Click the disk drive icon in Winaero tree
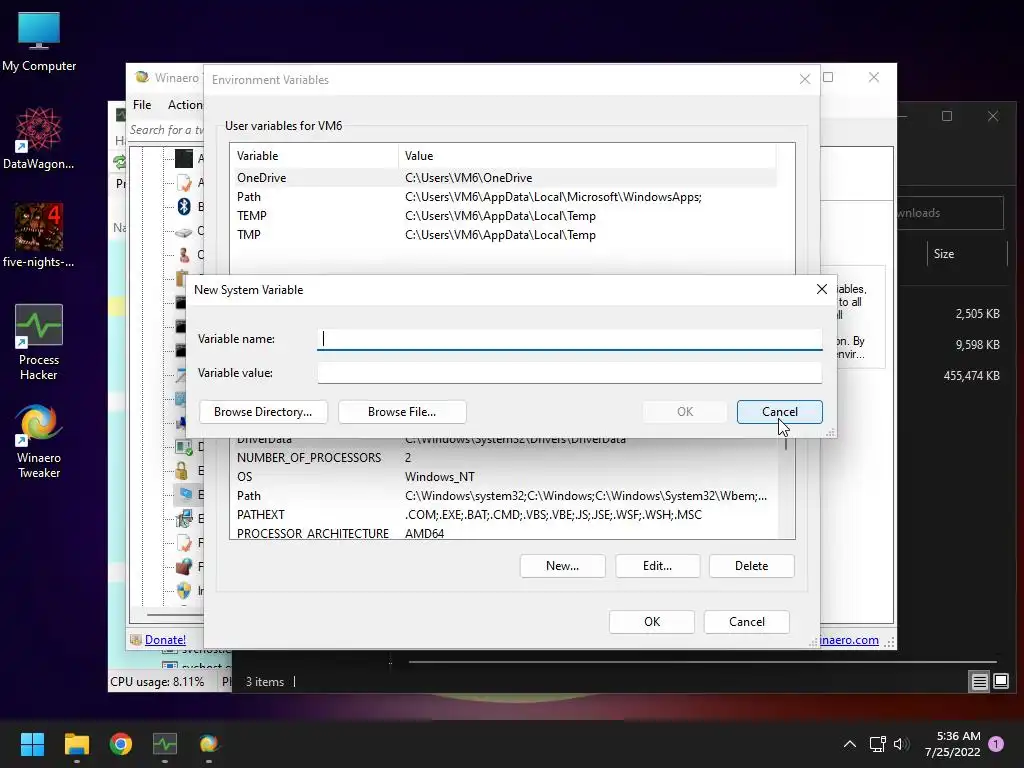This screenshot has width=1024, height=768. click(184, 231)
